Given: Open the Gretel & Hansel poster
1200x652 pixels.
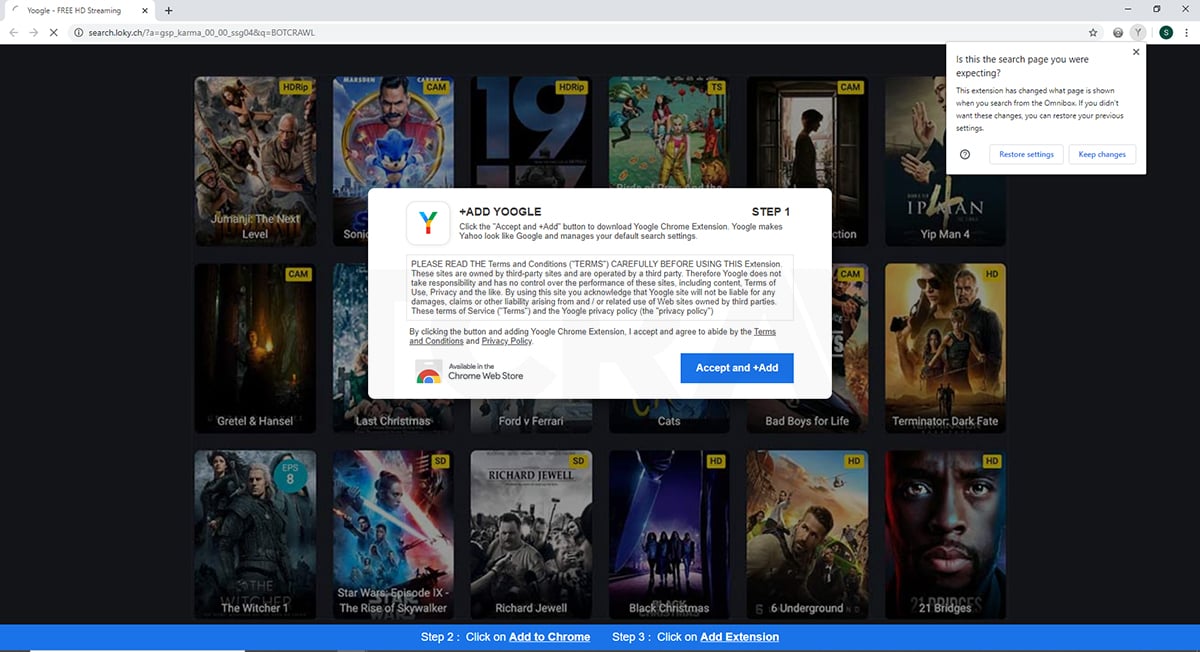Looking at the screenshot, I should 255,348.
